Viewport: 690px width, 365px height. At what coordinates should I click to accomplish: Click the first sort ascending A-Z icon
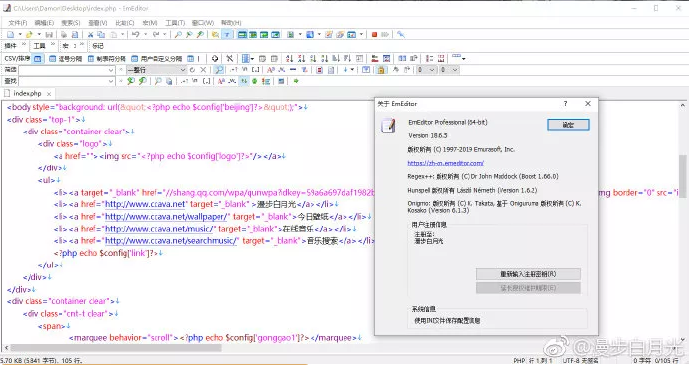tap(289, 58)
